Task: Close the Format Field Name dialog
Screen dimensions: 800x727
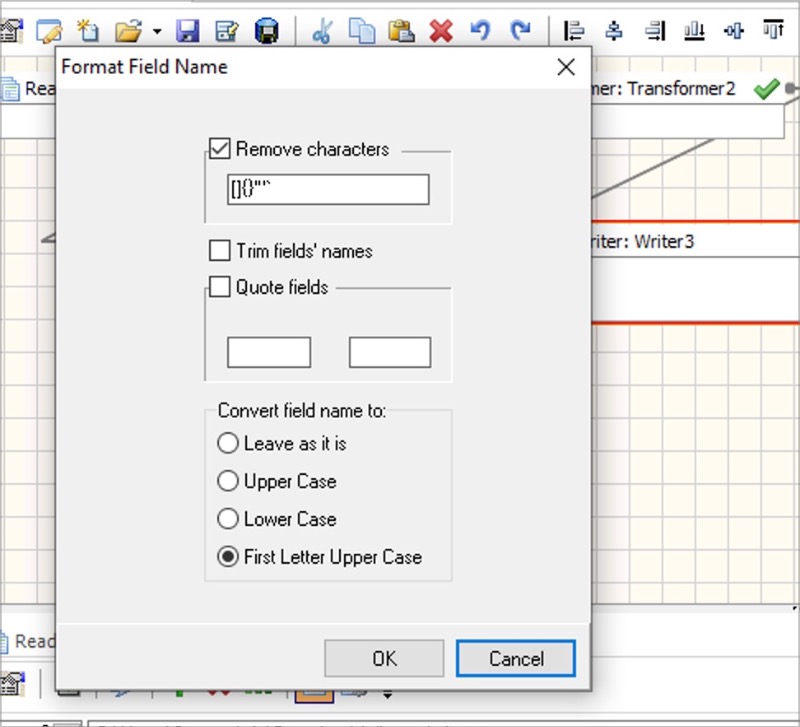Action: (566, 67)
